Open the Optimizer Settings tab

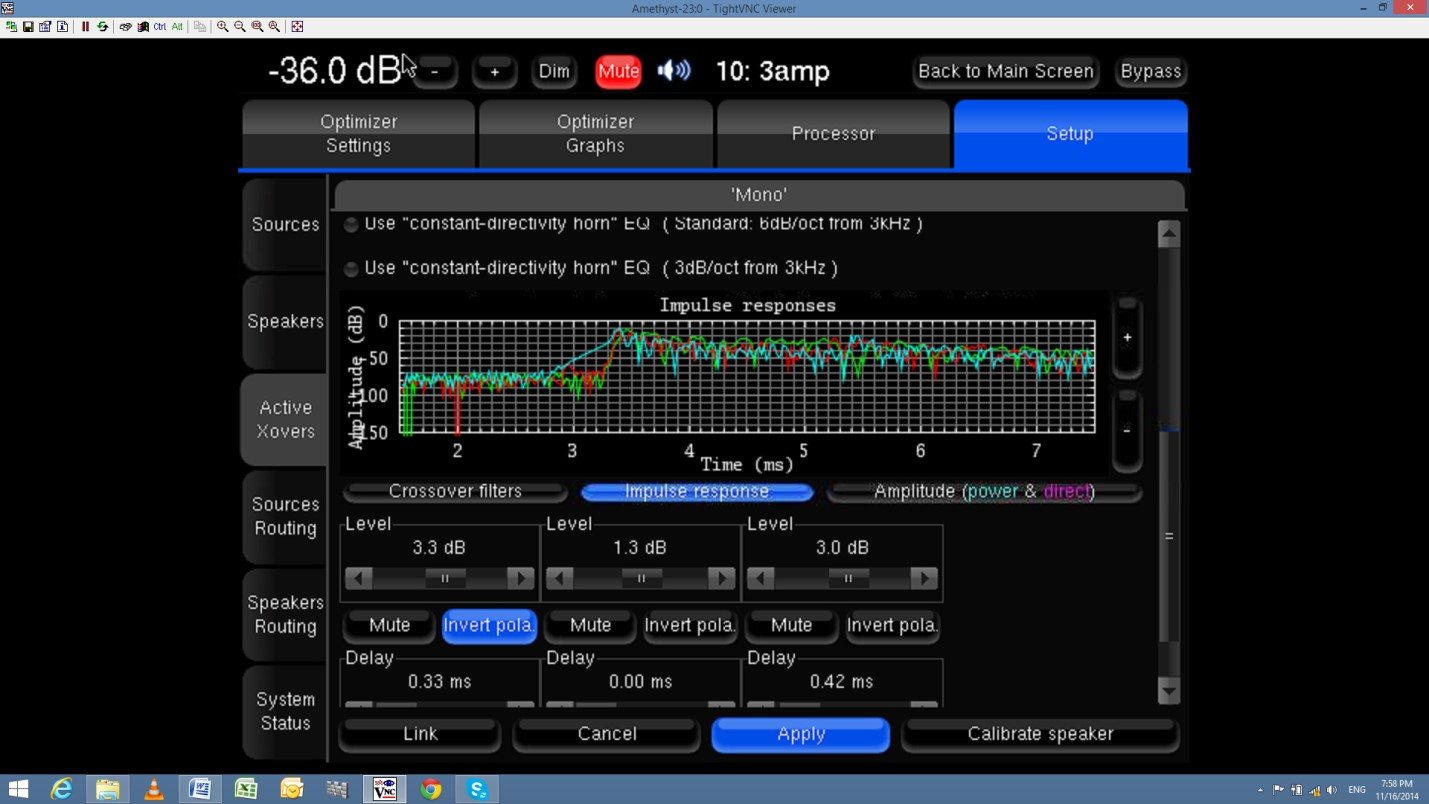pyautogui.click(x=358, y=134)
